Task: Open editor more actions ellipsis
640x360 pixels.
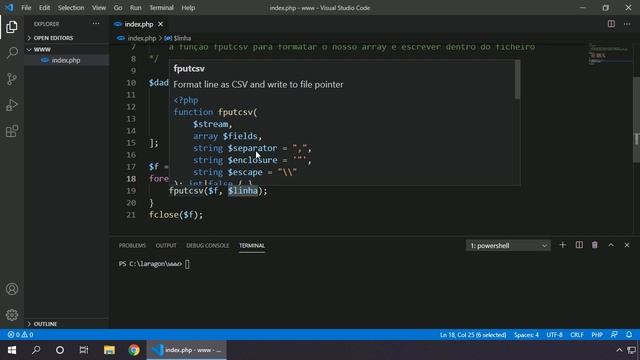Action: [627, 24]
